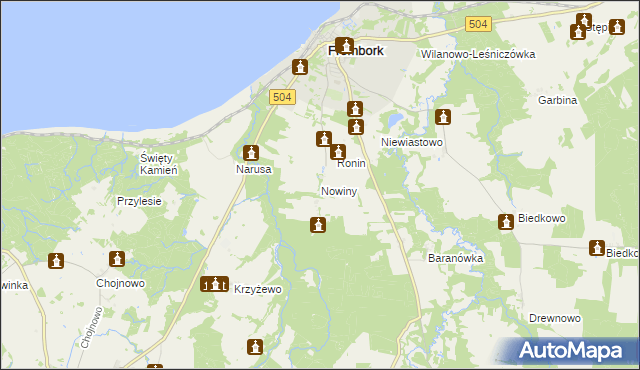
Task: Click the church icon directly above Ronin label
Action: point(338,152)
